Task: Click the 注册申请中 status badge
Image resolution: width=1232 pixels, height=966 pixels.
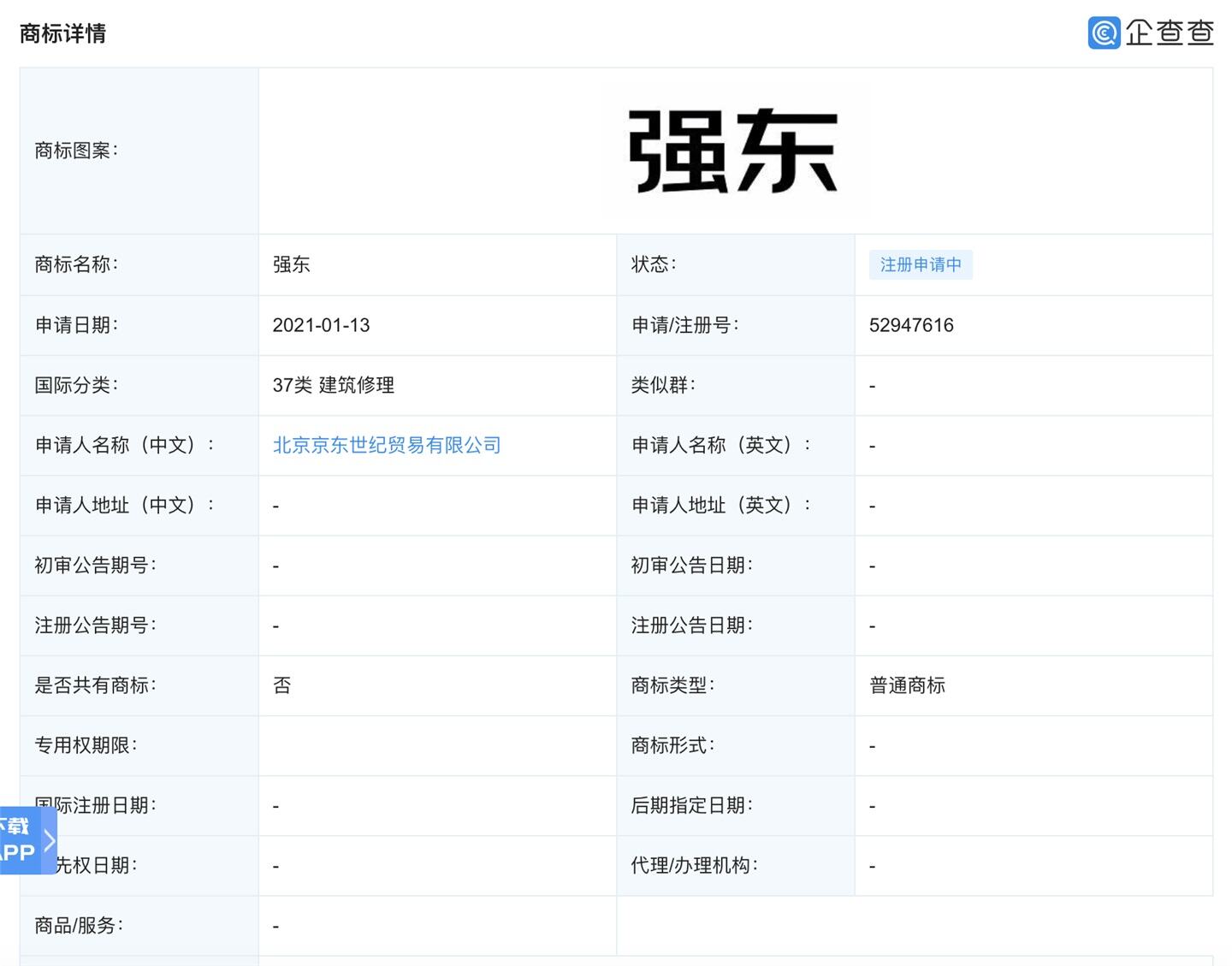Action: (x=921, y=264)
